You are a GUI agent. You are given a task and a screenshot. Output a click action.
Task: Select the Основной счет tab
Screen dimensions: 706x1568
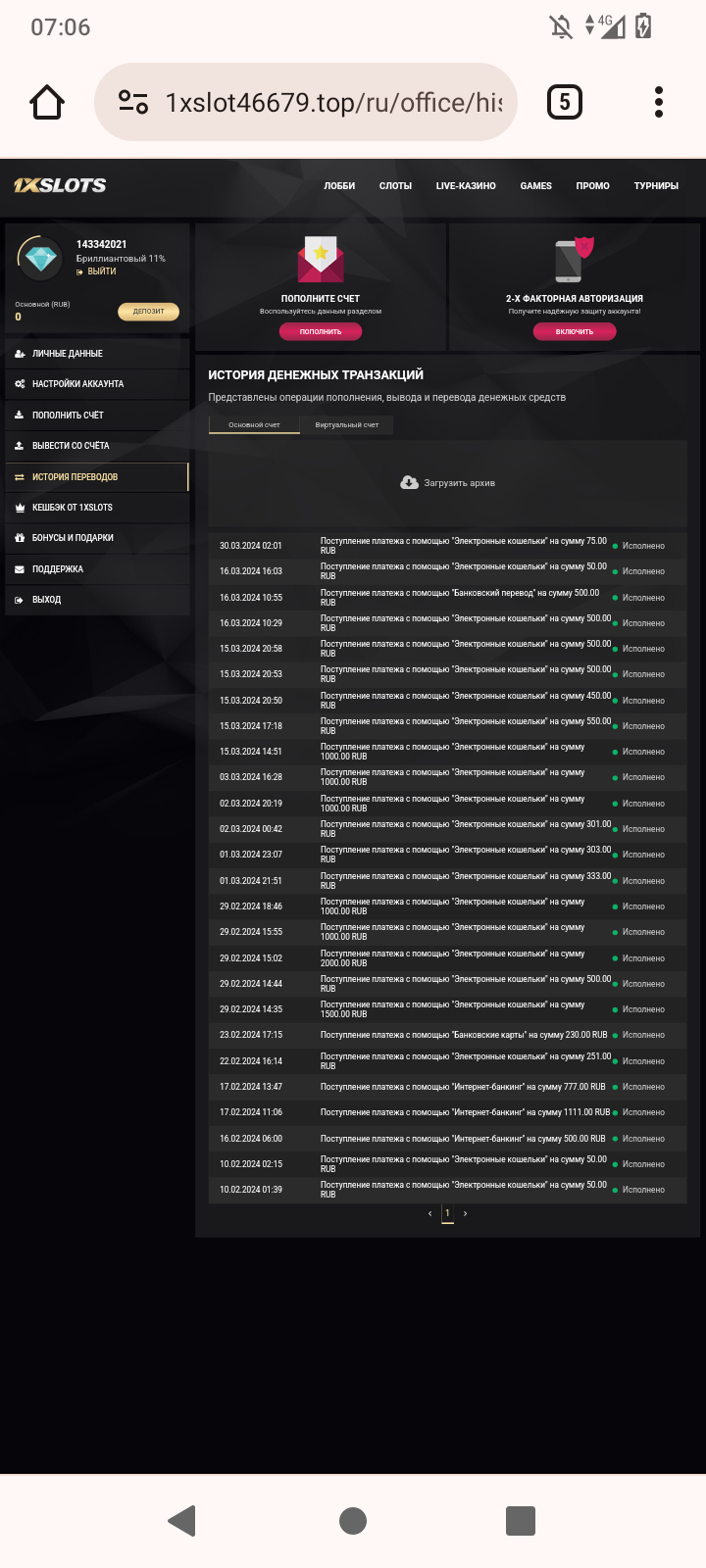coord(254,425)
